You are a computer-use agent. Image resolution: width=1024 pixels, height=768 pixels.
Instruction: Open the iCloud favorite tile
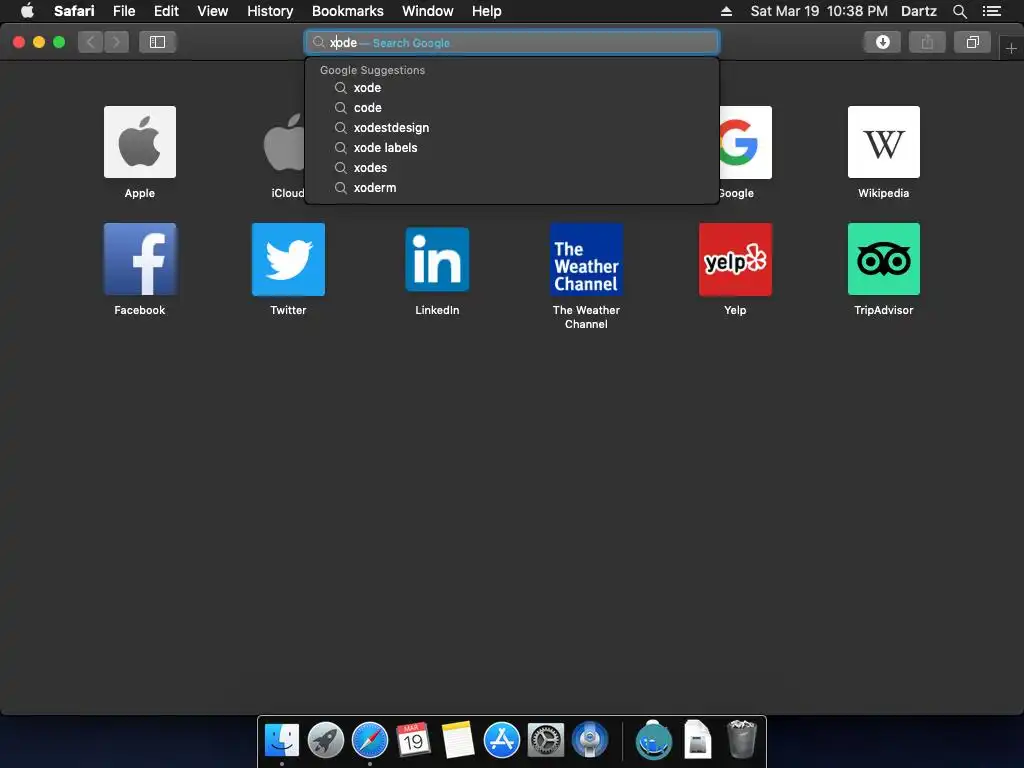point(283,142)
